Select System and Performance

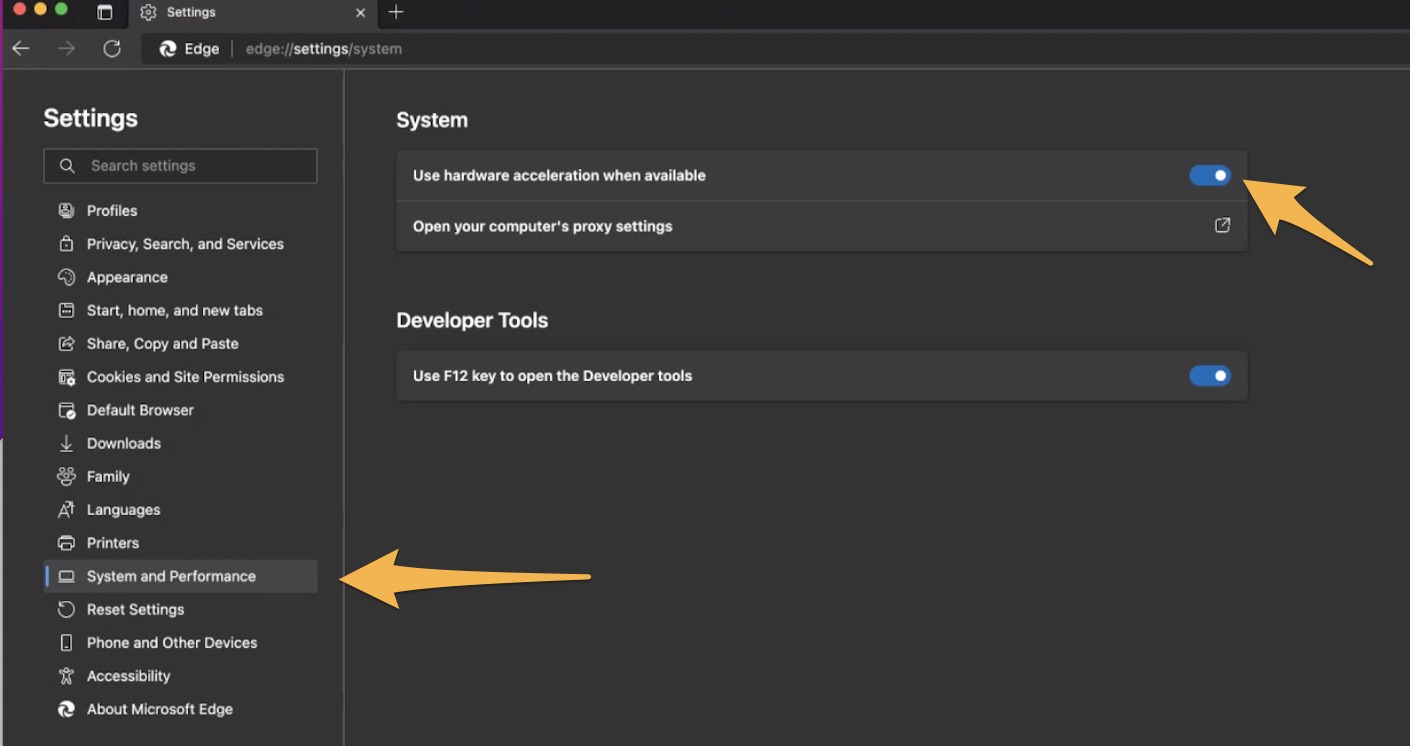(181, 576)
